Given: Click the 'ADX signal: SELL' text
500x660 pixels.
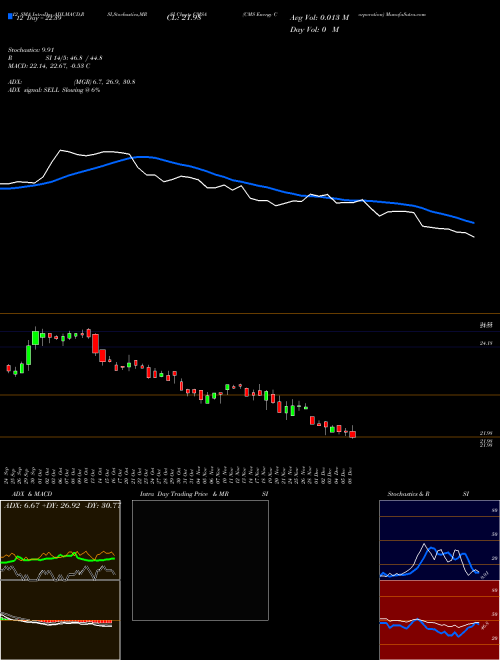Looking at the screenshot, I should point(34,90).
